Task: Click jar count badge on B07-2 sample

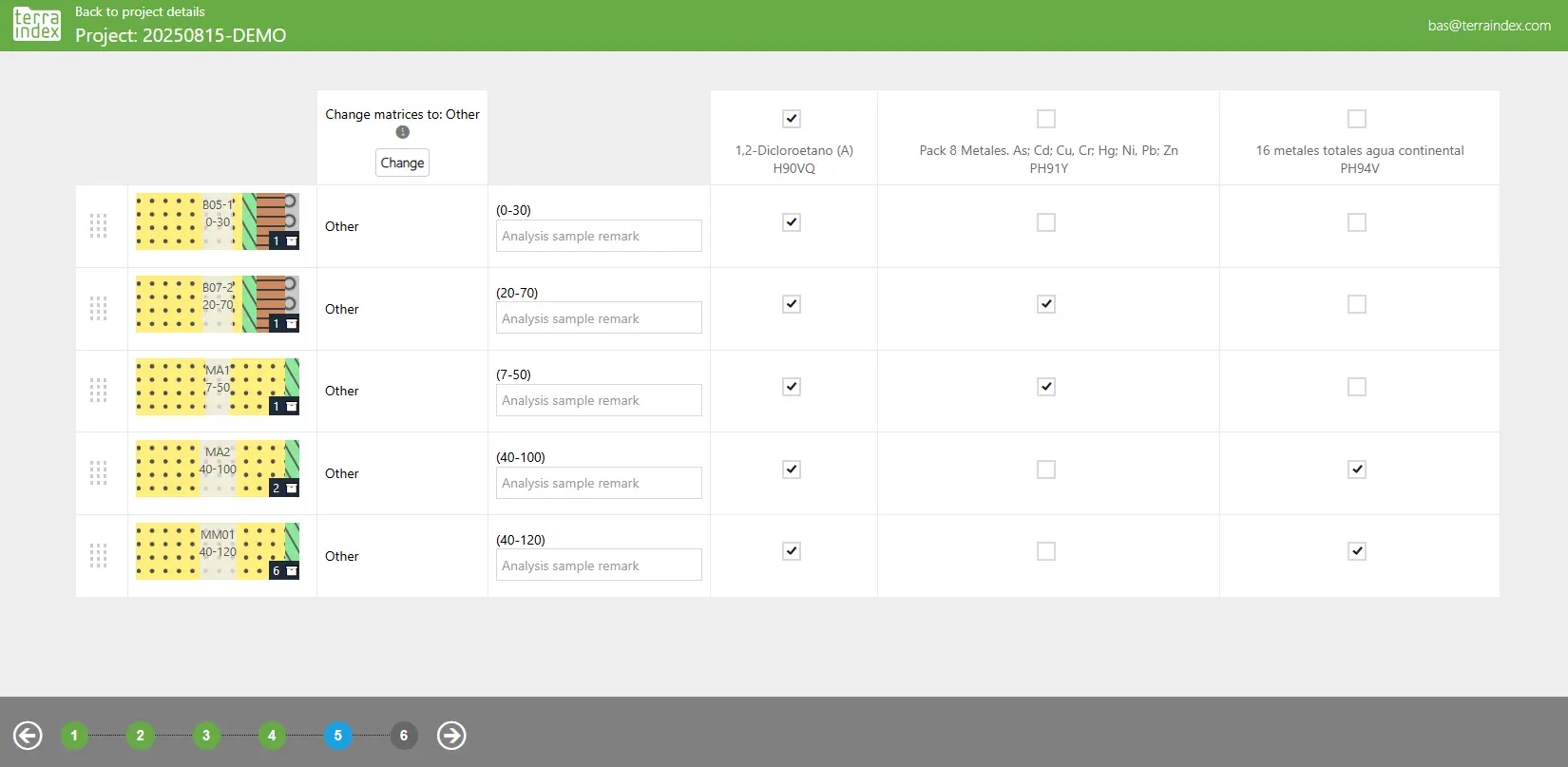Action: tap(284, 323)
